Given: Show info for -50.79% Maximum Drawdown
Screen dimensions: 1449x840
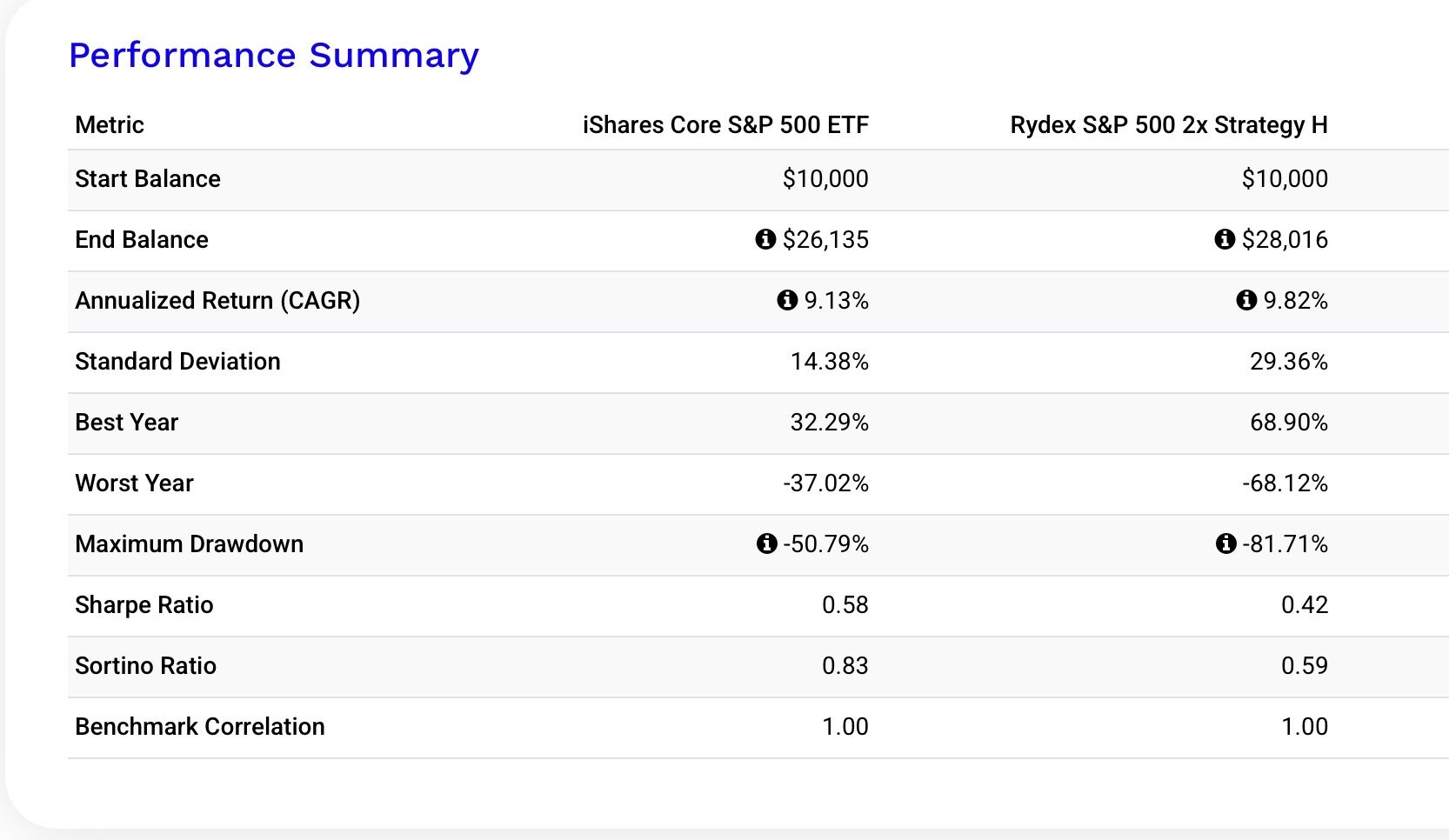Looking at the screenshot, I should click(x=766, y=543).
